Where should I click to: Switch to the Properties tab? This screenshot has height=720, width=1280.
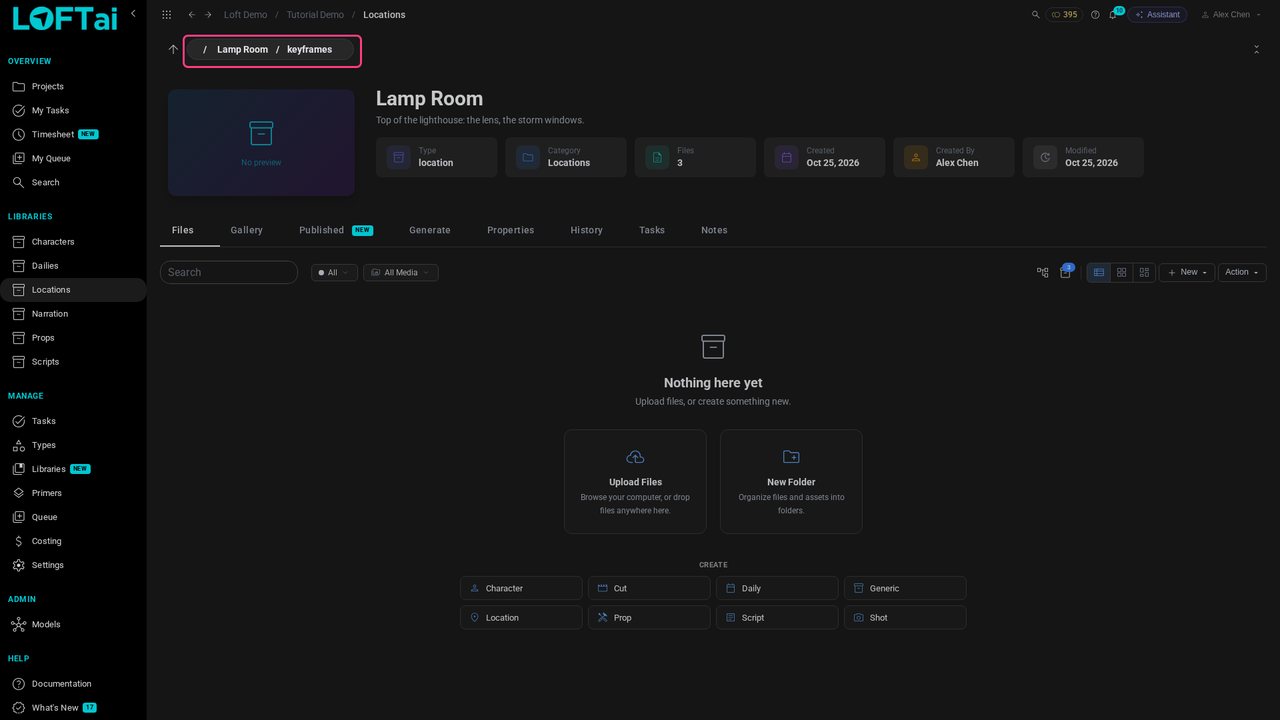511,230
